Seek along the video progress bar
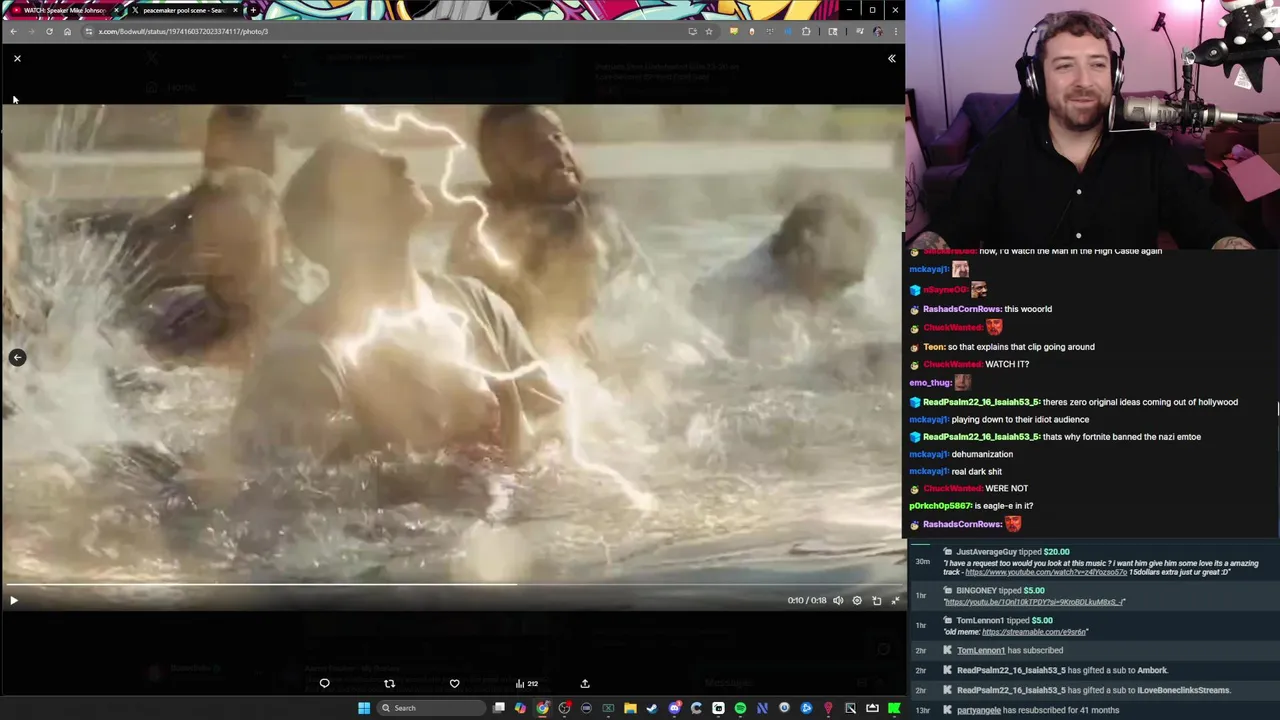Viewport: 1280px width, 720px height. (x=452, y=585)
